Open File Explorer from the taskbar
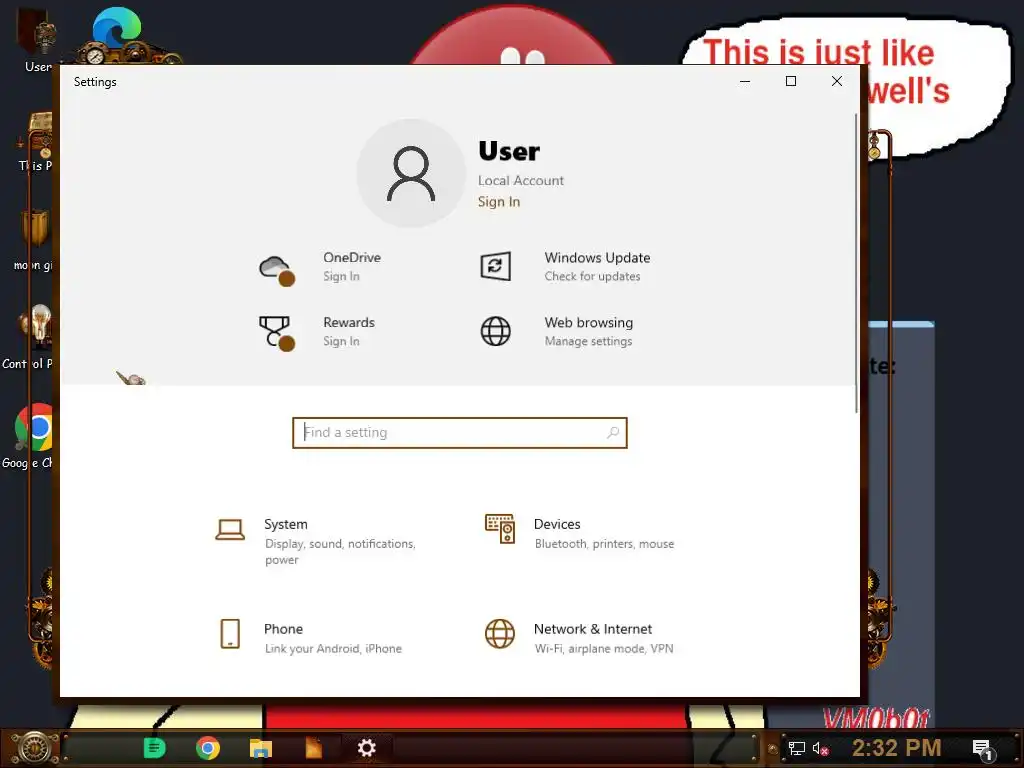The width and height of the screenshot is (1024, 768). click(261, 748)
